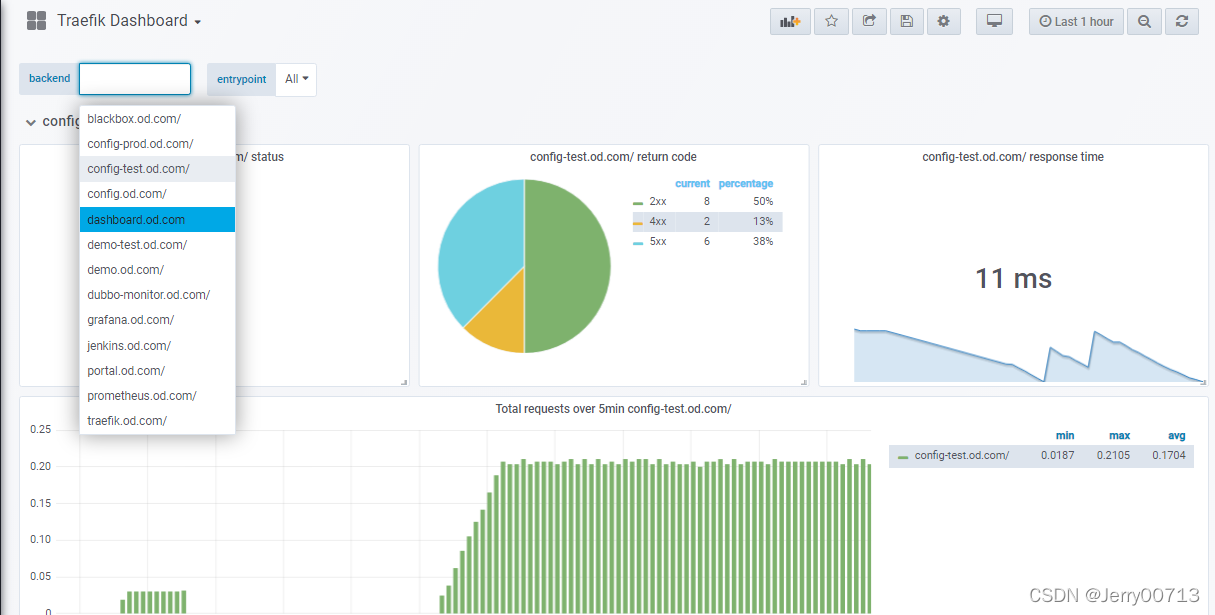Open the Last 1 hour time picker
1215x615 pixels.
pos(1076,21)
